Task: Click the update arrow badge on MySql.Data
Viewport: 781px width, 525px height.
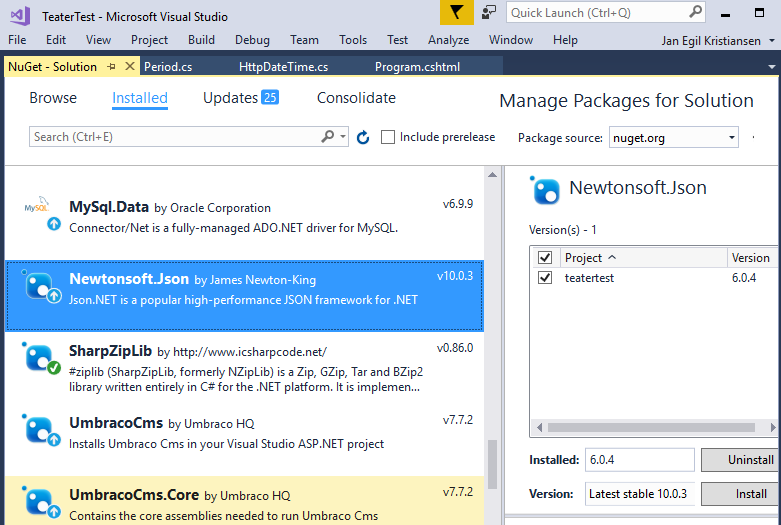Action: [54, 224]
